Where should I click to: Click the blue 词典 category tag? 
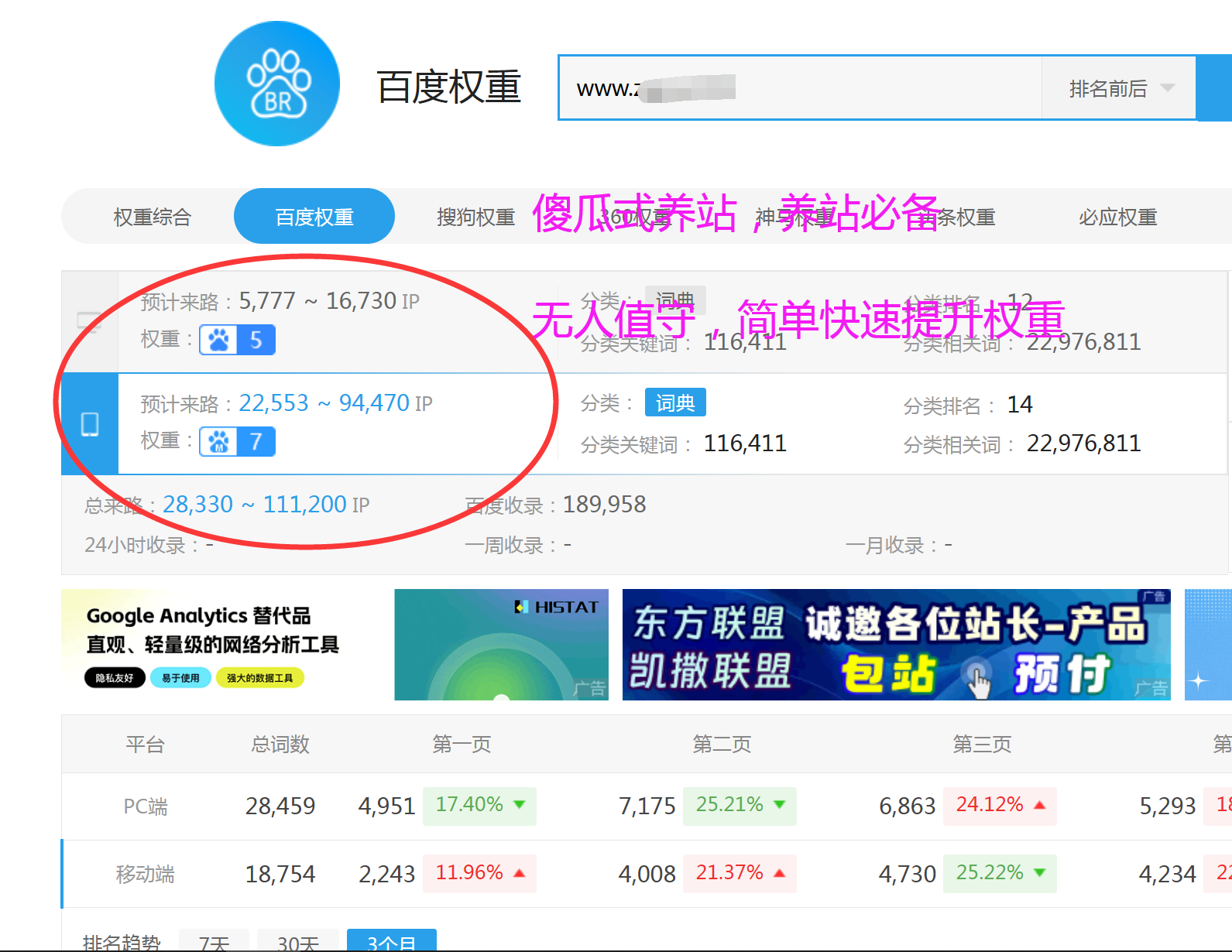[674, 403]
